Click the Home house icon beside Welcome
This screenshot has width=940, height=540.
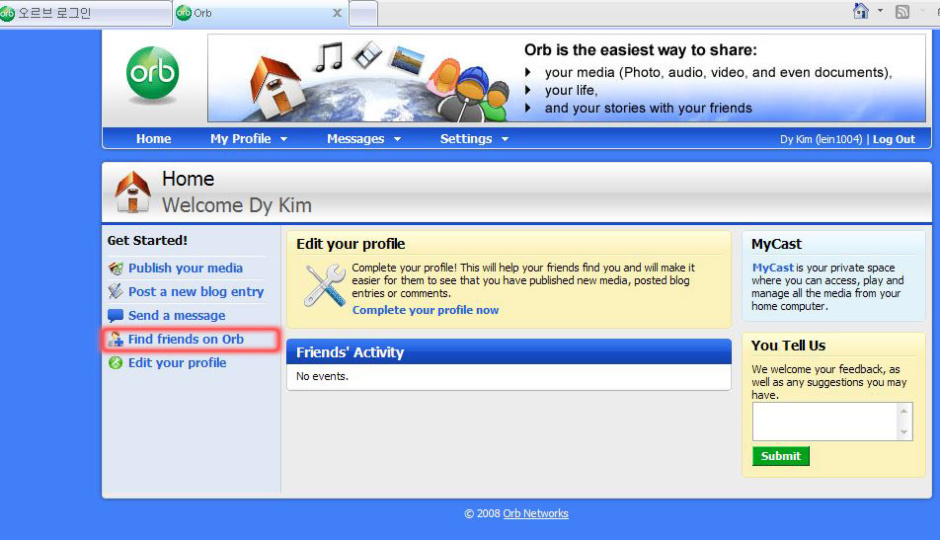pyautogui.click(x=132, y=192)
